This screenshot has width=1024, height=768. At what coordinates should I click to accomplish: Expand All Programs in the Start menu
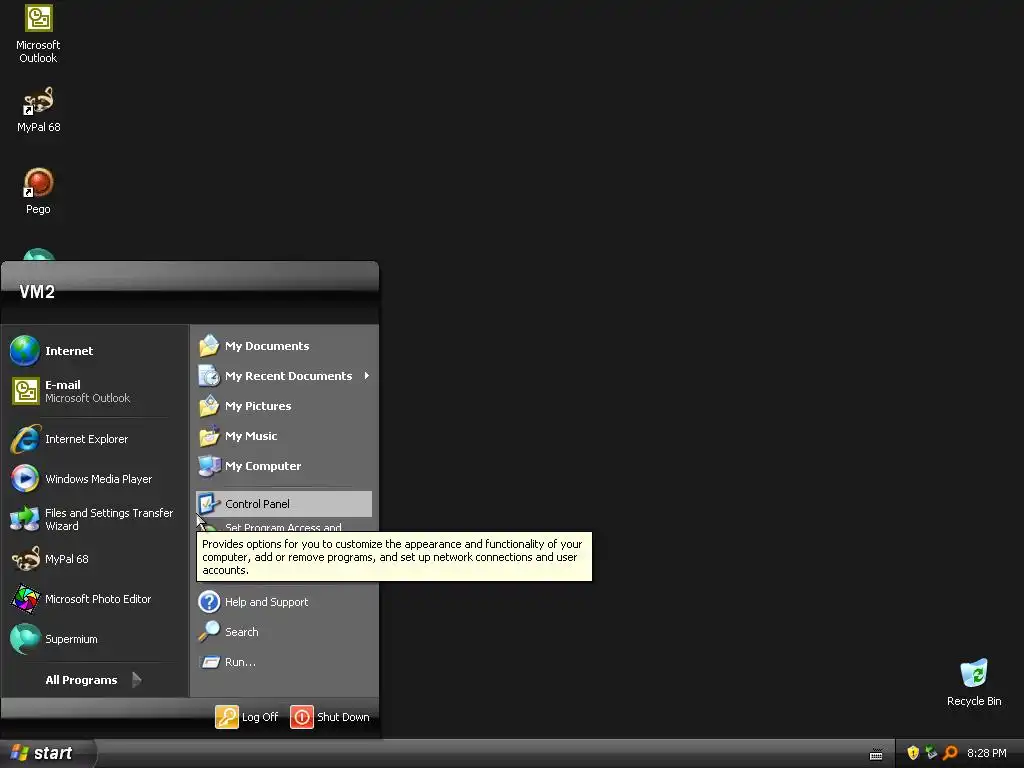pos(93,680)
